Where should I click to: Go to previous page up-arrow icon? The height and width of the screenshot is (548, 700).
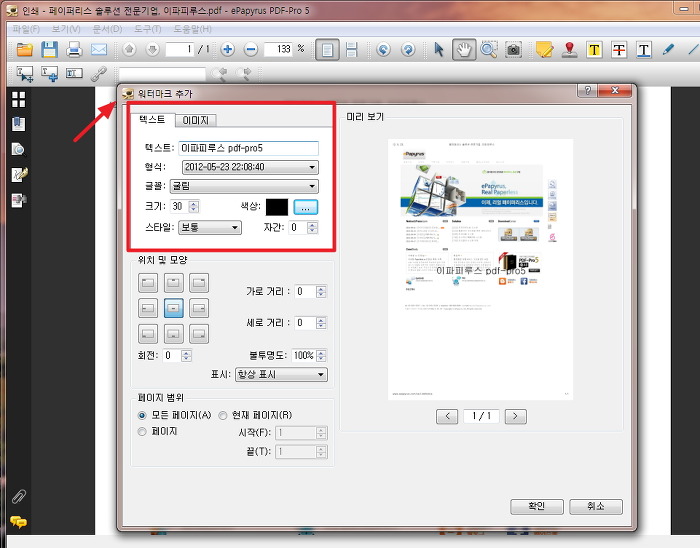tap(129, 49)
